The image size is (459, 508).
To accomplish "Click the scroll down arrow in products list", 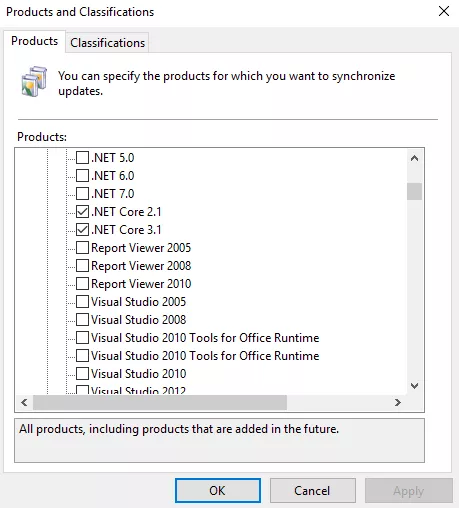I will 414,386.
